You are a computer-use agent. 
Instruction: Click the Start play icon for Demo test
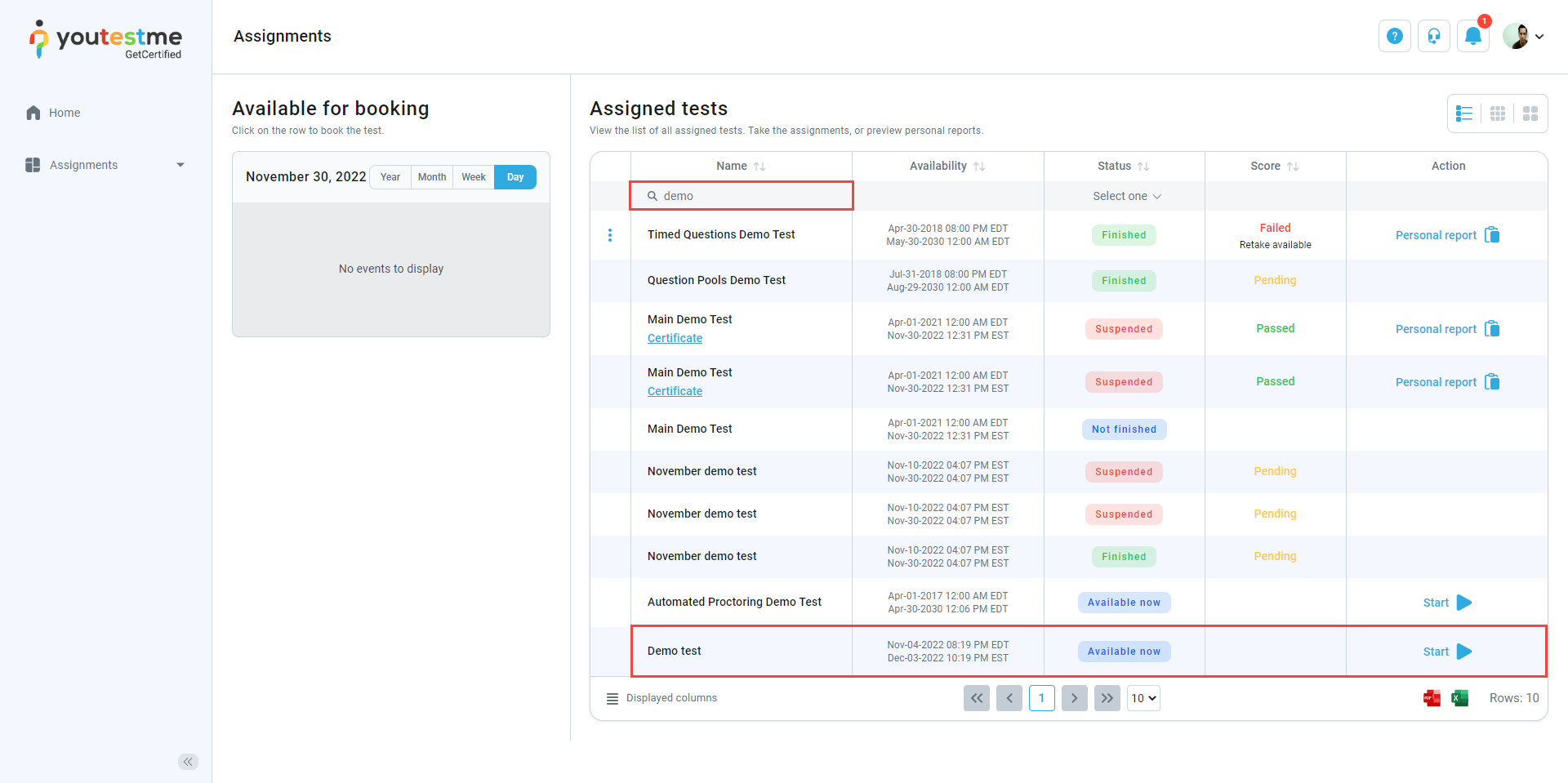pos(1463,652)
